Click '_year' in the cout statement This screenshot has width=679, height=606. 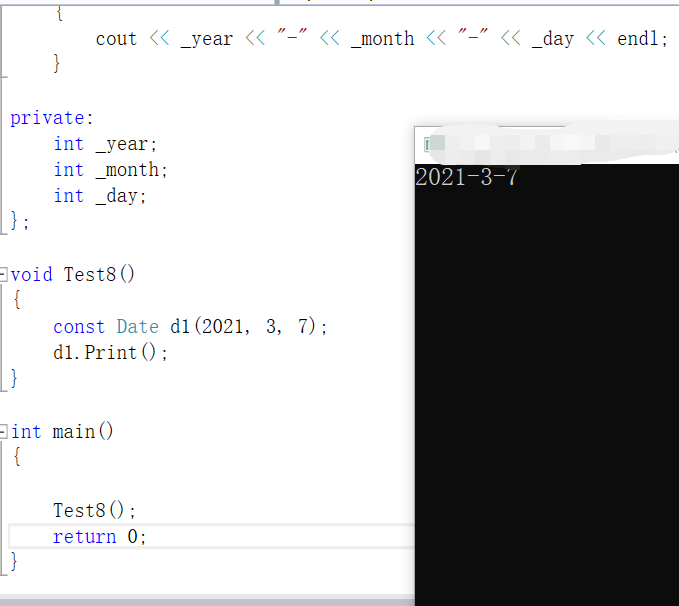(x=207, y=39)
